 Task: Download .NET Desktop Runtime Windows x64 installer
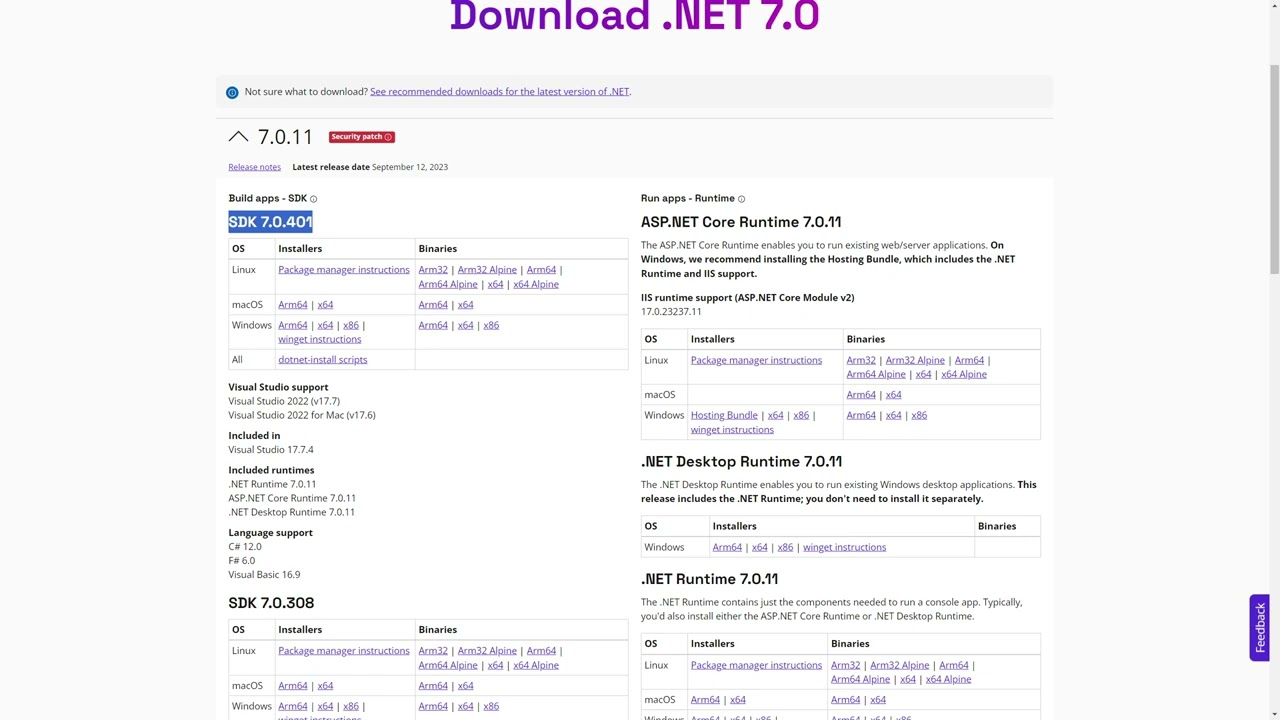(x=759, y=547)
